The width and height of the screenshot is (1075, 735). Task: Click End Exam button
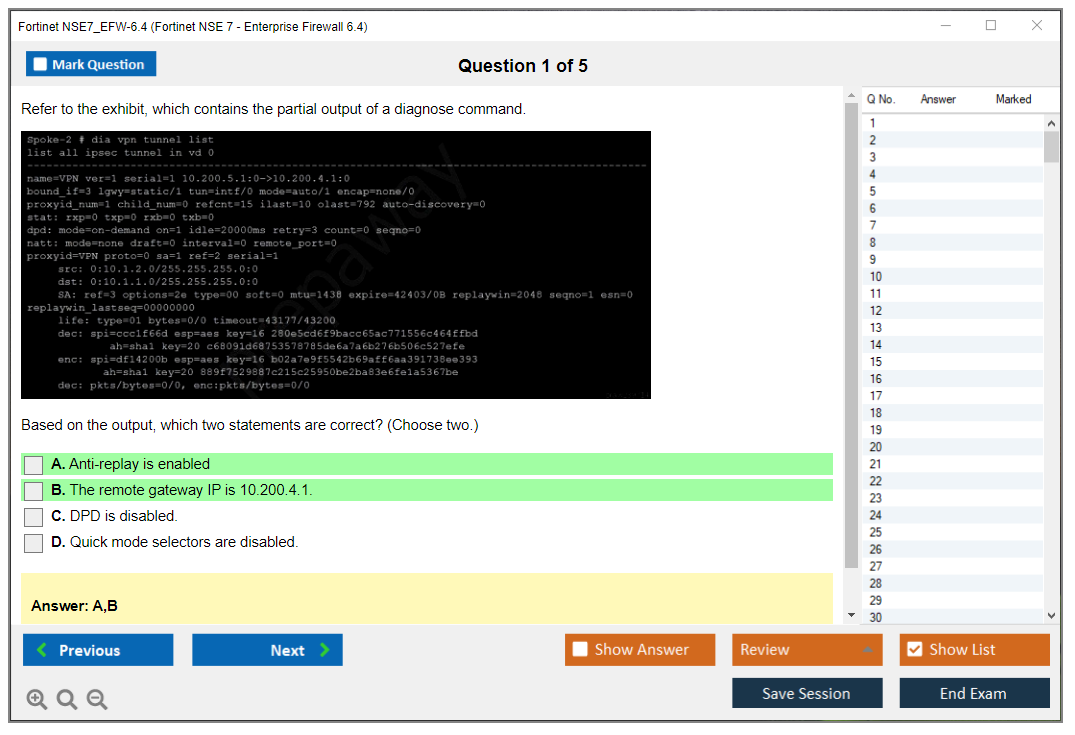[974, 693]
